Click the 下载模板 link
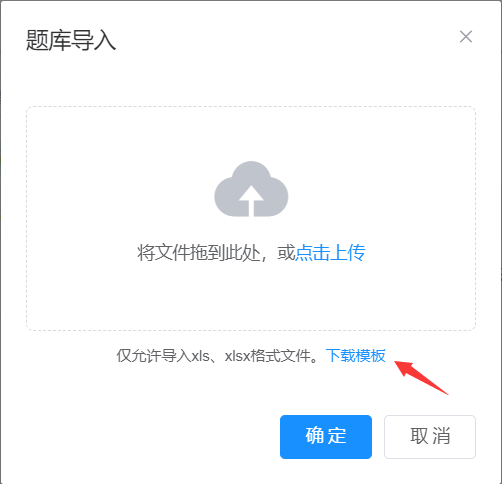Screen dimensions: 502x484 (x=355, y=356)
